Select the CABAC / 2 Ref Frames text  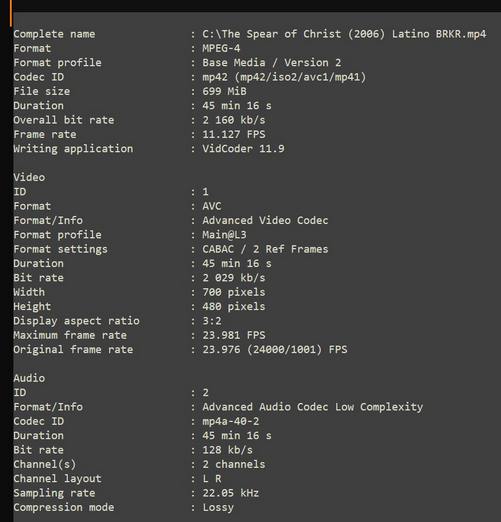tap(265, 249)
